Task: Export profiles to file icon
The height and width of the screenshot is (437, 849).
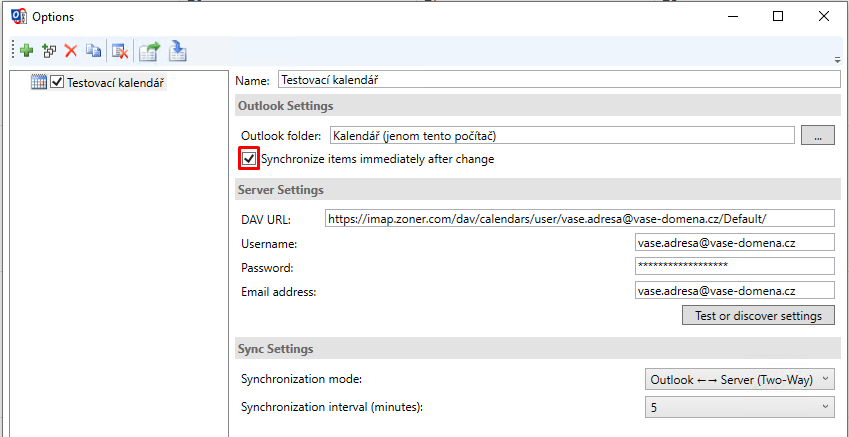Action: 150,51
